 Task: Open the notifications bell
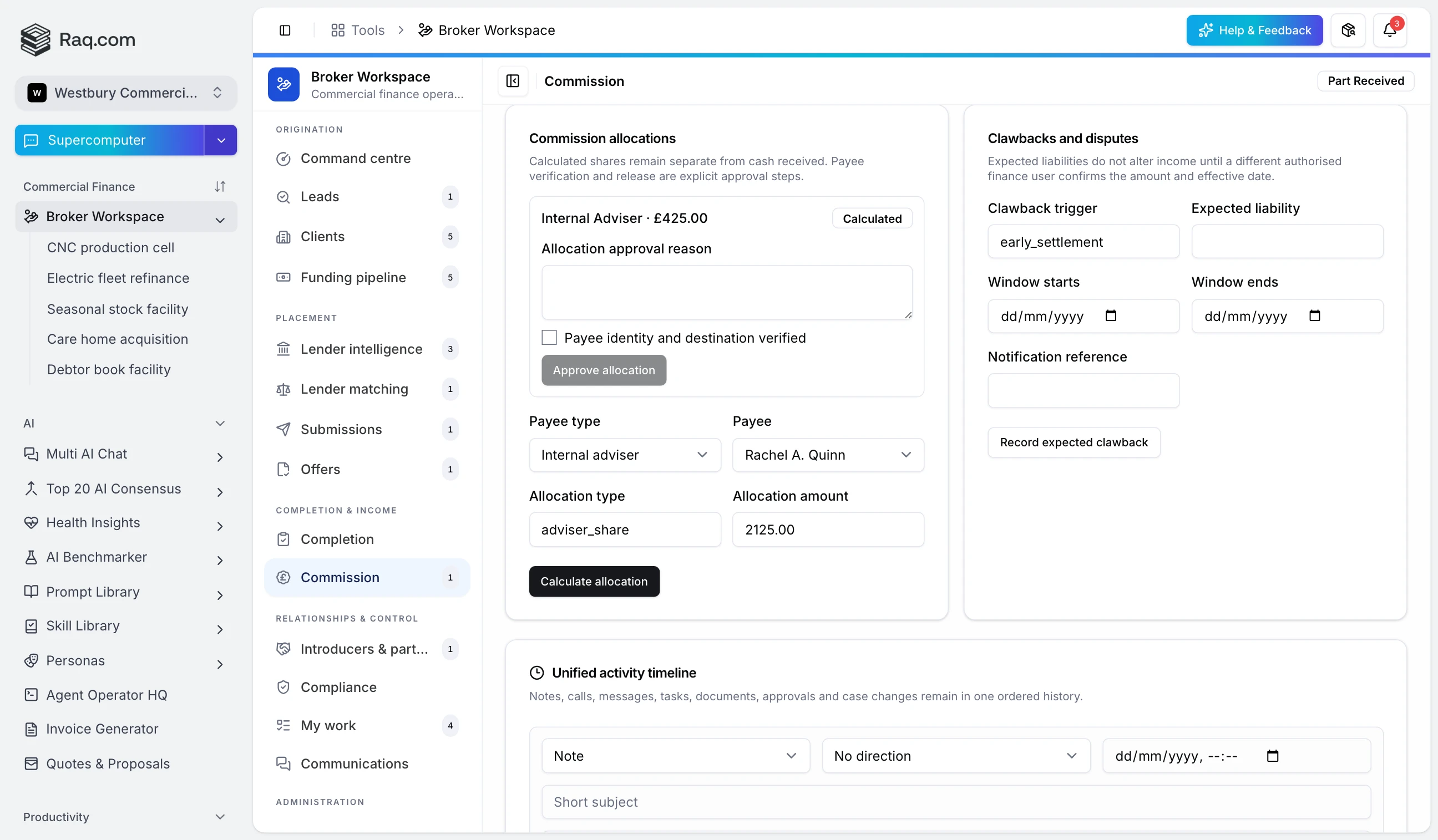coord(1390,30)
